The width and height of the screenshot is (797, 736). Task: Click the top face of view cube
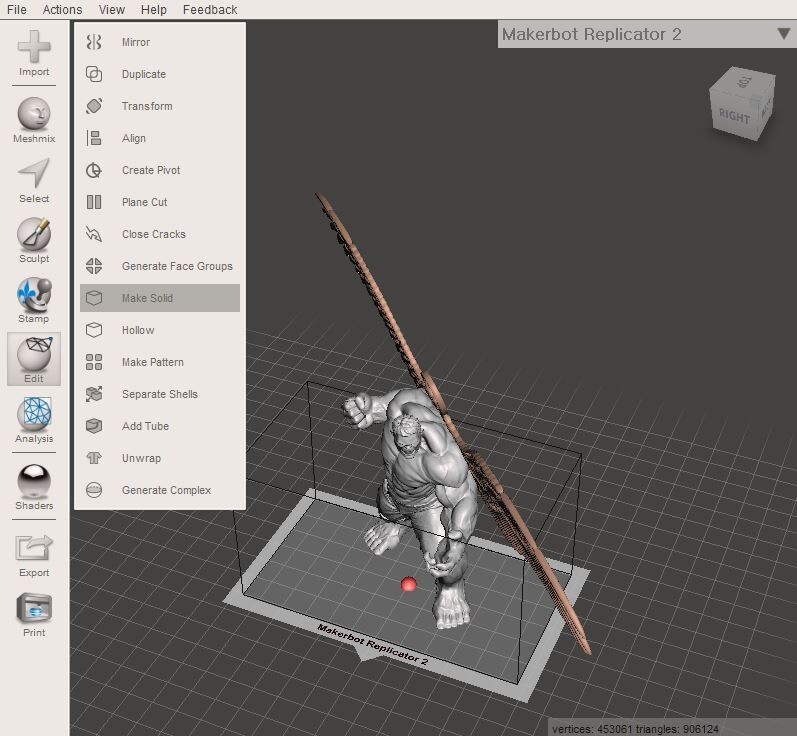point(745,81)
